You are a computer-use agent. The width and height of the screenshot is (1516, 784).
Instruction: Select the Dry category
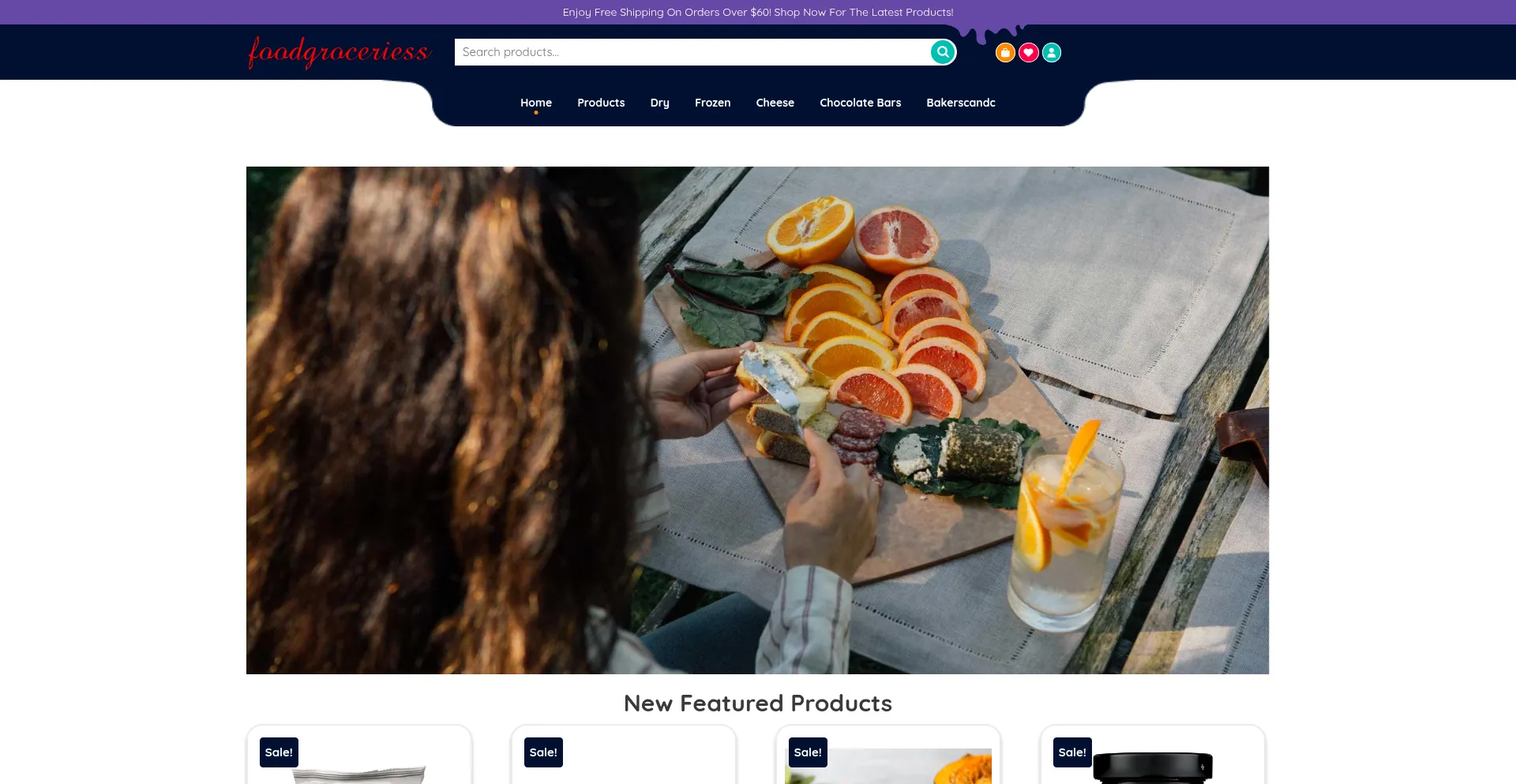click(660, 103)
